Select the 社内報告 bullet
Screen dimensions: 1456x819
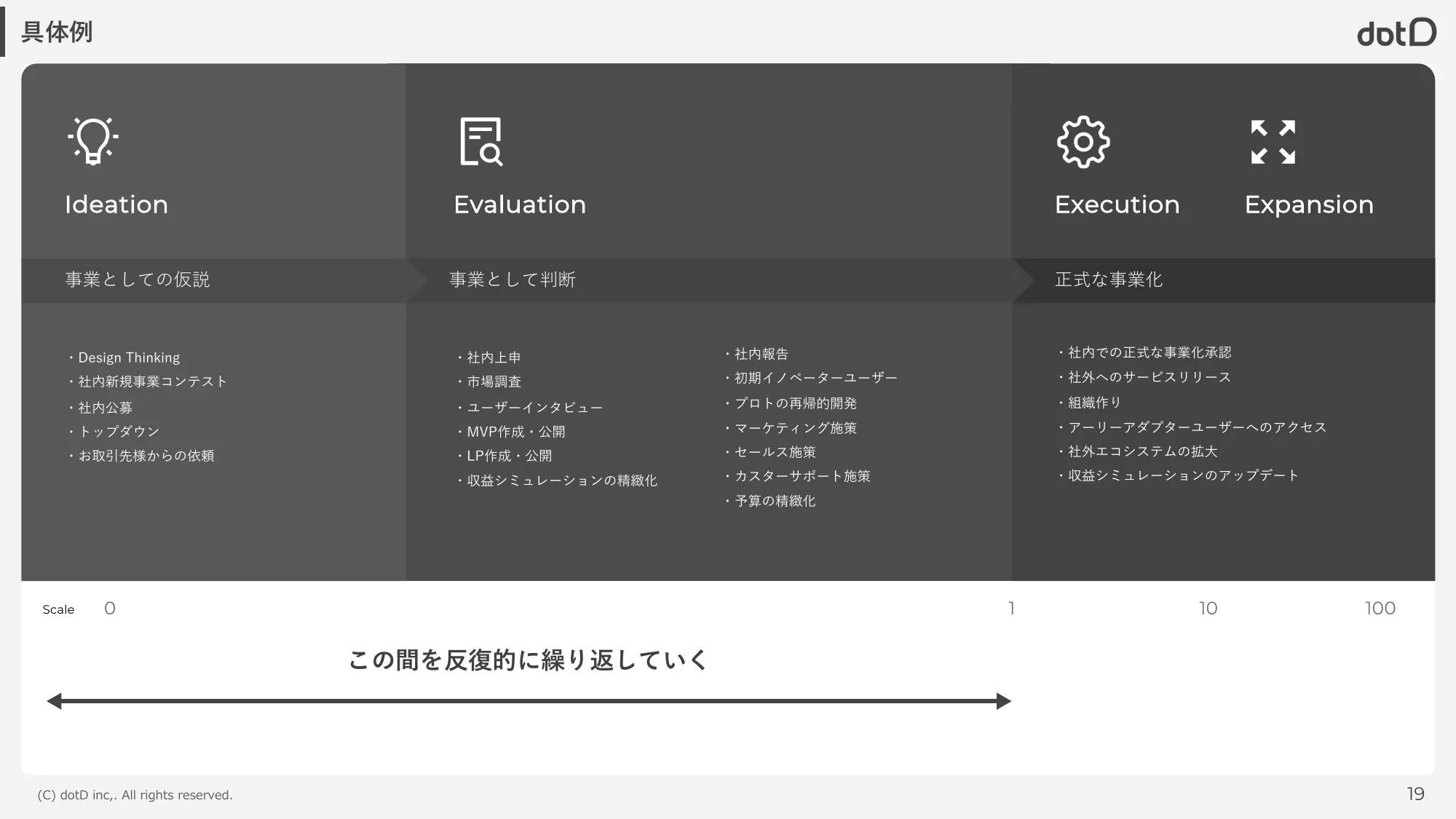tap(756, 354)
